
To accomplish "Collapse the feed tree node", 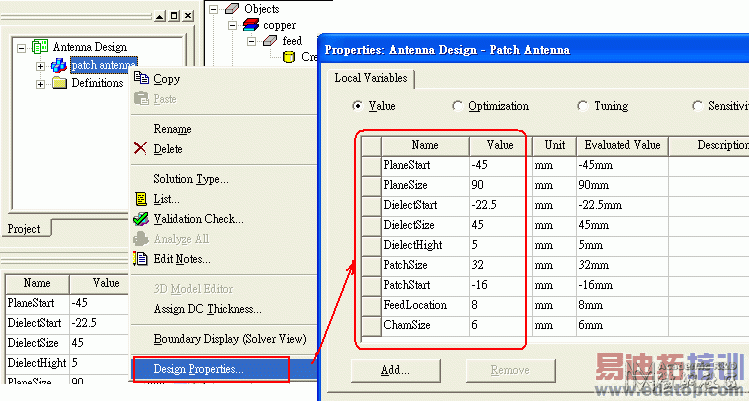I will click(x=252, y=42).
